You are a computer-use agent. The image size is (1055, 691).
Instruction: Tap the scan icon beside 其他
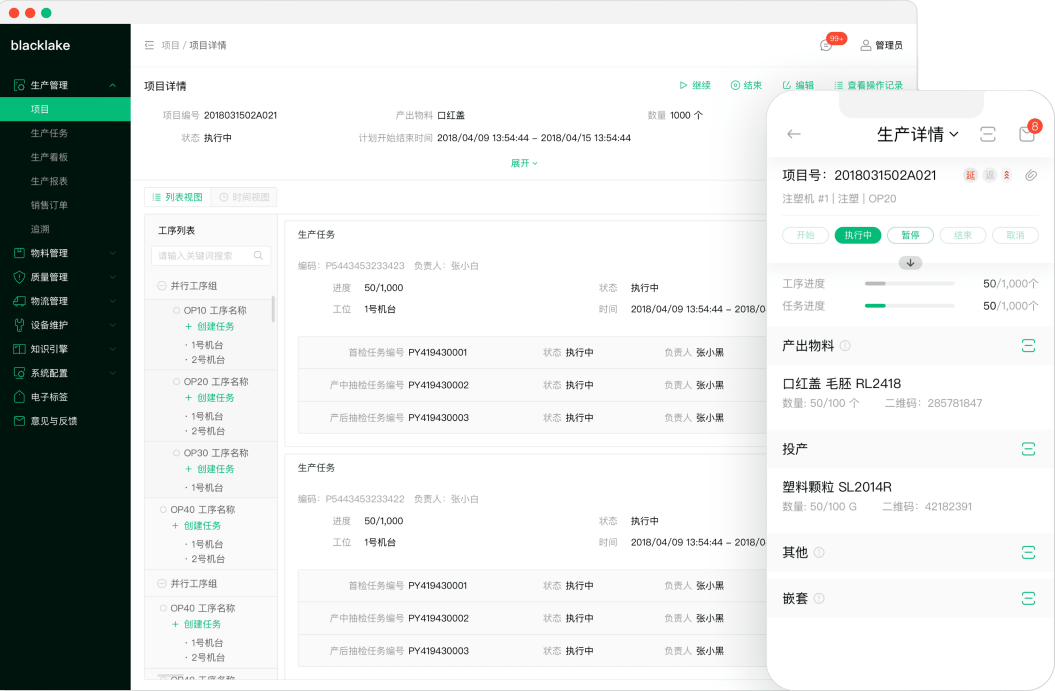(x=1028, y=552)
